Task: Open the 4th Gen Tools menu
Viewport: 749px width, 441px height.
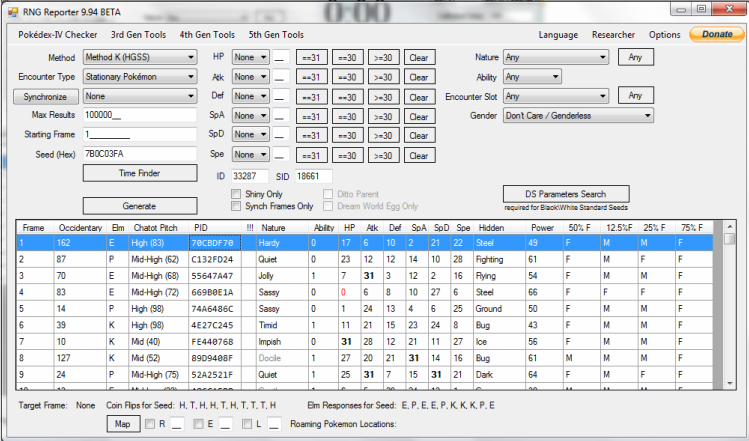Action: click(x=207, y=34)
